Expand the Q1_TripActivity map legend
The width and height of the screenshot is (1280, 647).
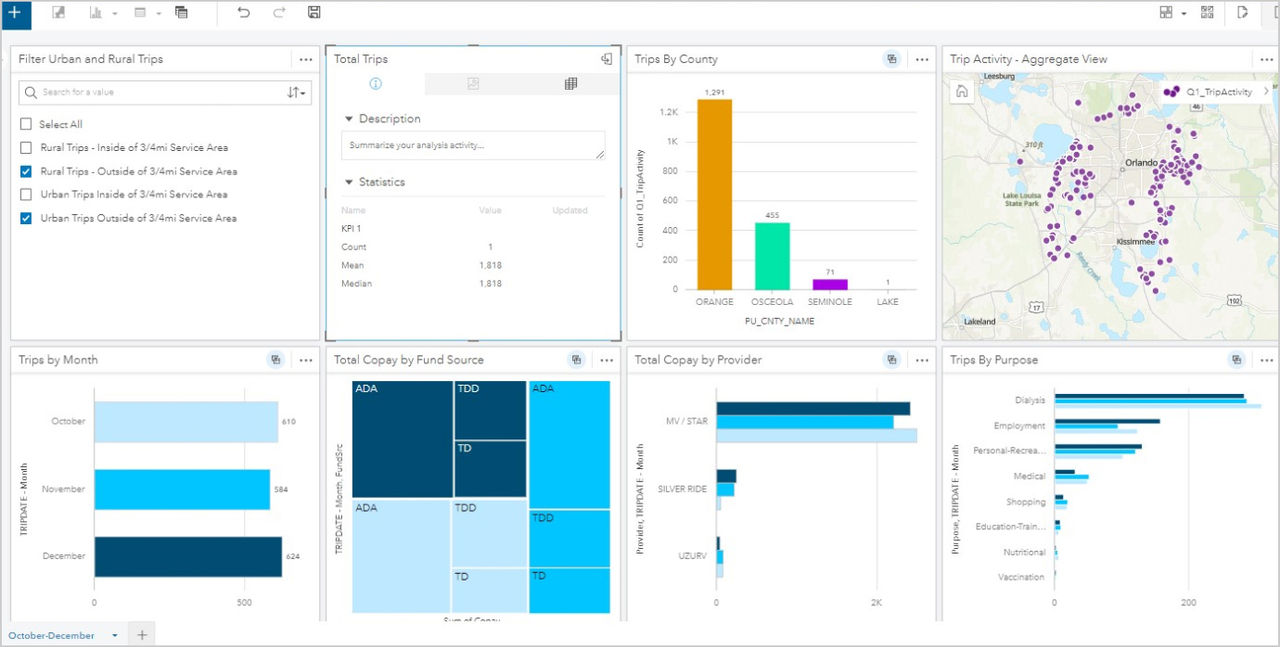point(1266,91)
